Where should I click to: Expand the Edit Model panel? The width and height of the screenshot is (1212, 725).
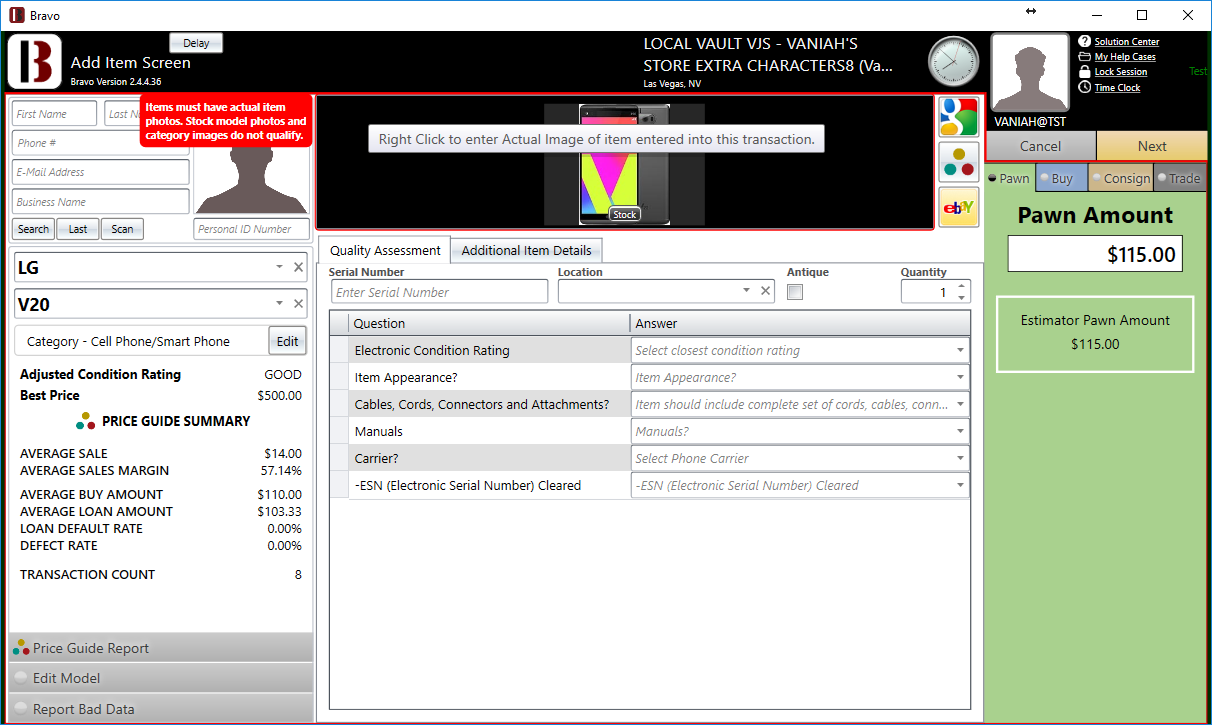click(160, 678)
